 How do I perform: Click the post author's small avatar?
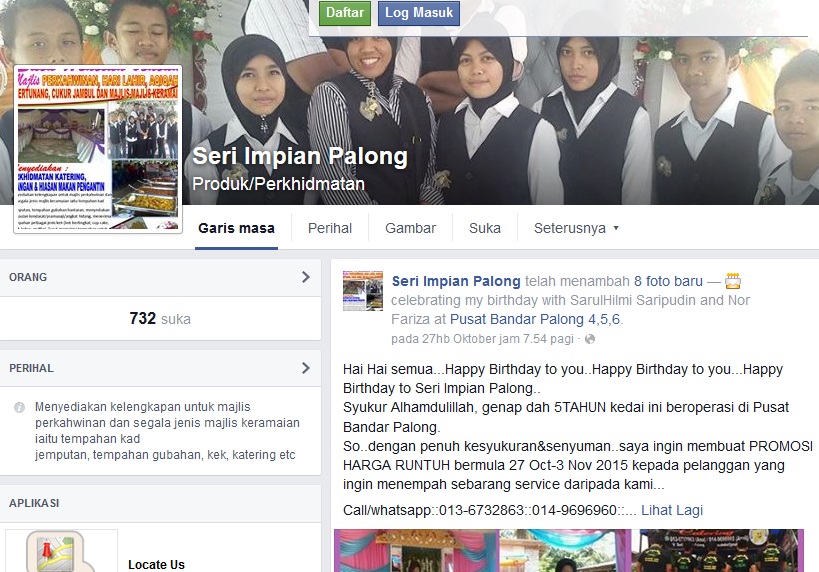362,290
